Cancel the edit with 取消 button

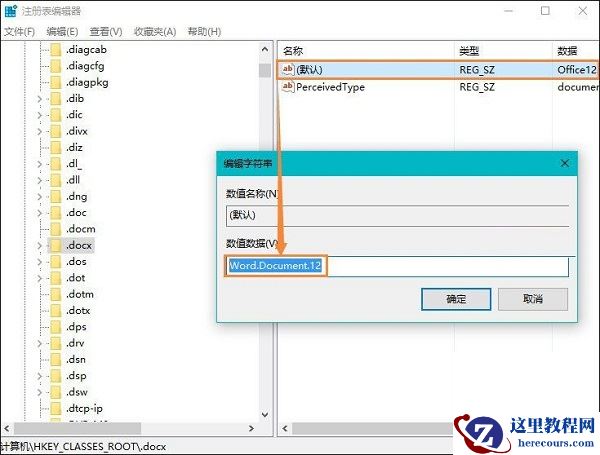533,299
